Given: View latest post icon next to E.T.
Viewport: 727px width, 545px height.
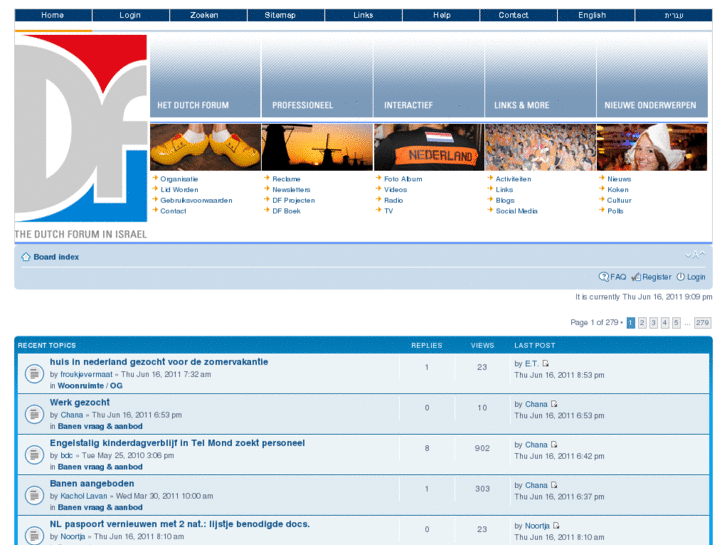Looking at the screenshot, I should pos(545,364).
